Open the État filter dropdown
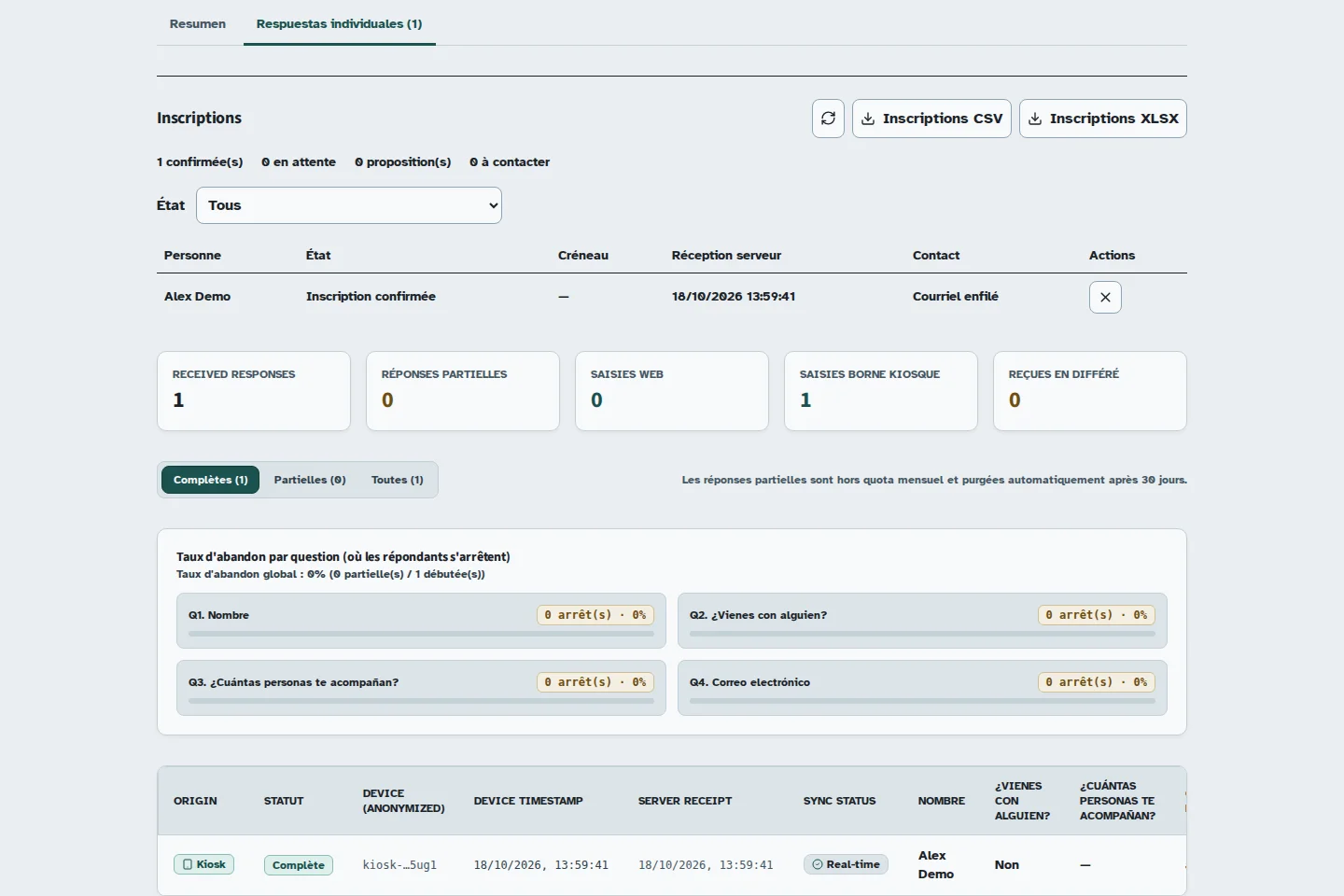Viewport: 1344px width, 896px height. (x=349, y=205)
